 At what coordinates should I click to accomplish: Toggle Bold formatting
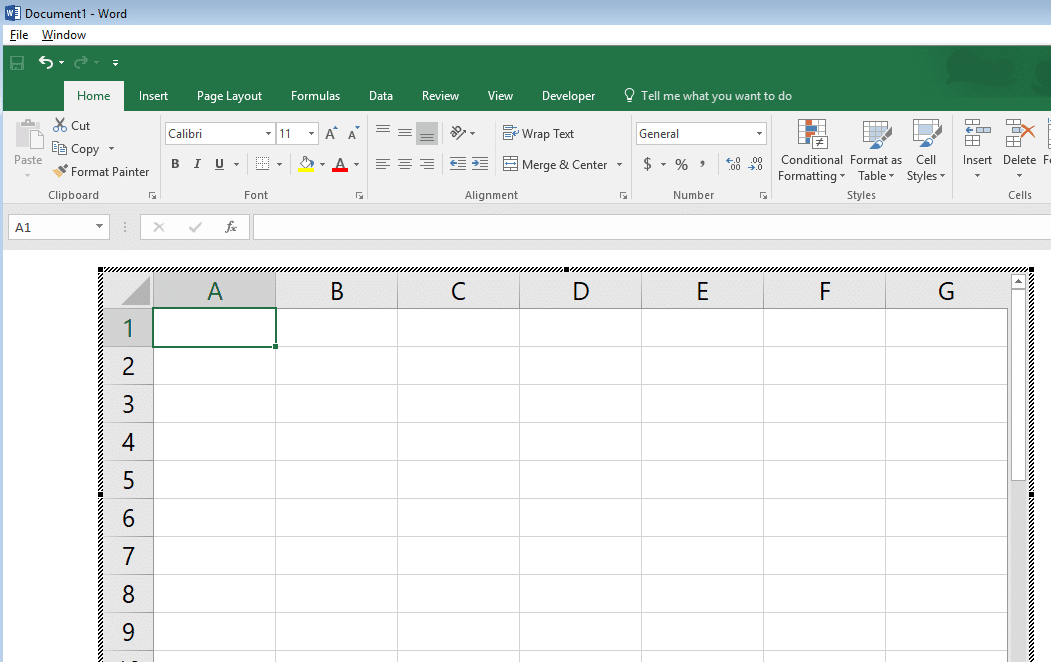175,164
